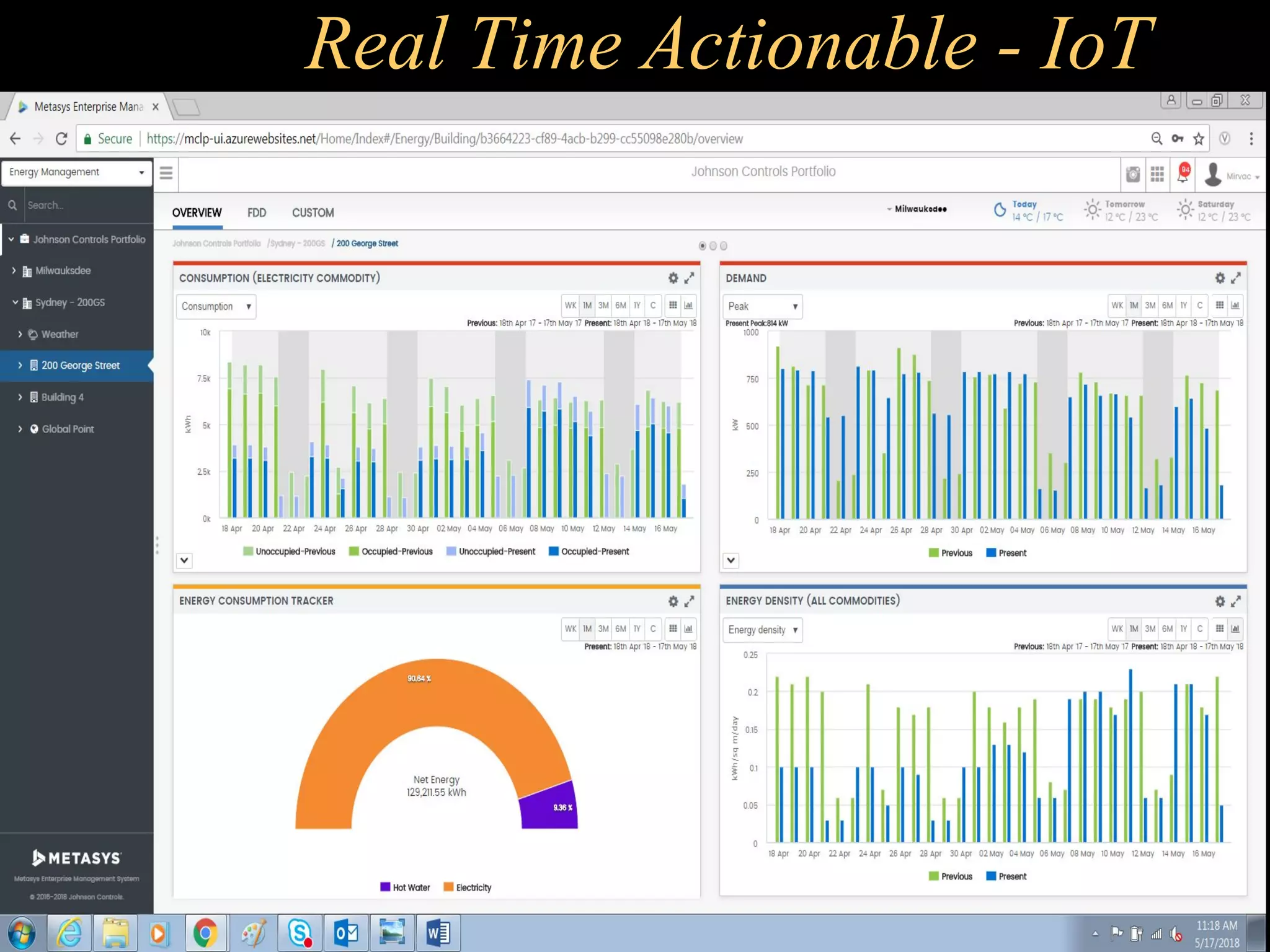Switch Energy Tracker panel to table view
1270x952 pixels.
click(x=673, y=628)
